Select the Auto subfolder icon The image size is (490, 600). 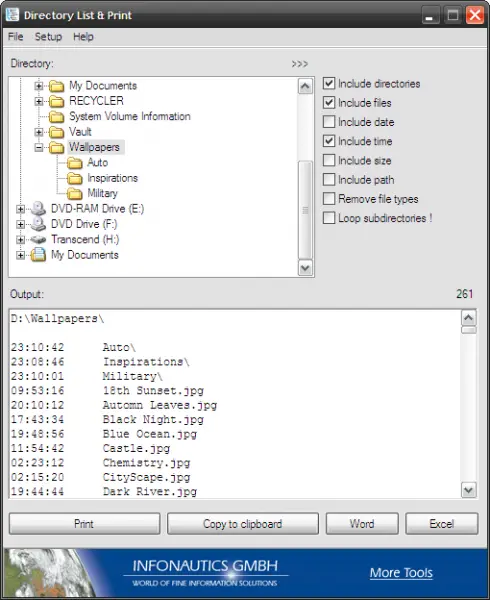(x=75, y=163)
